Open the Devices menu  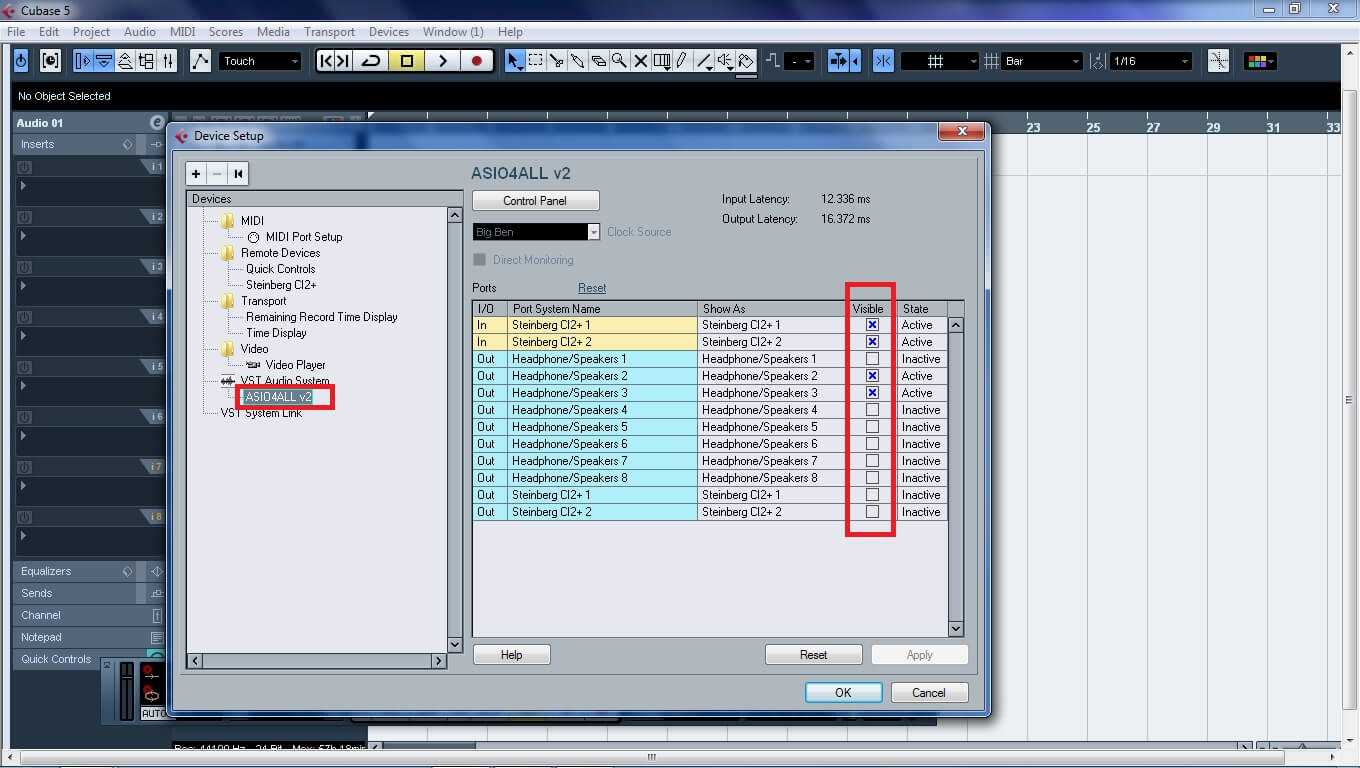click(388, 31)
